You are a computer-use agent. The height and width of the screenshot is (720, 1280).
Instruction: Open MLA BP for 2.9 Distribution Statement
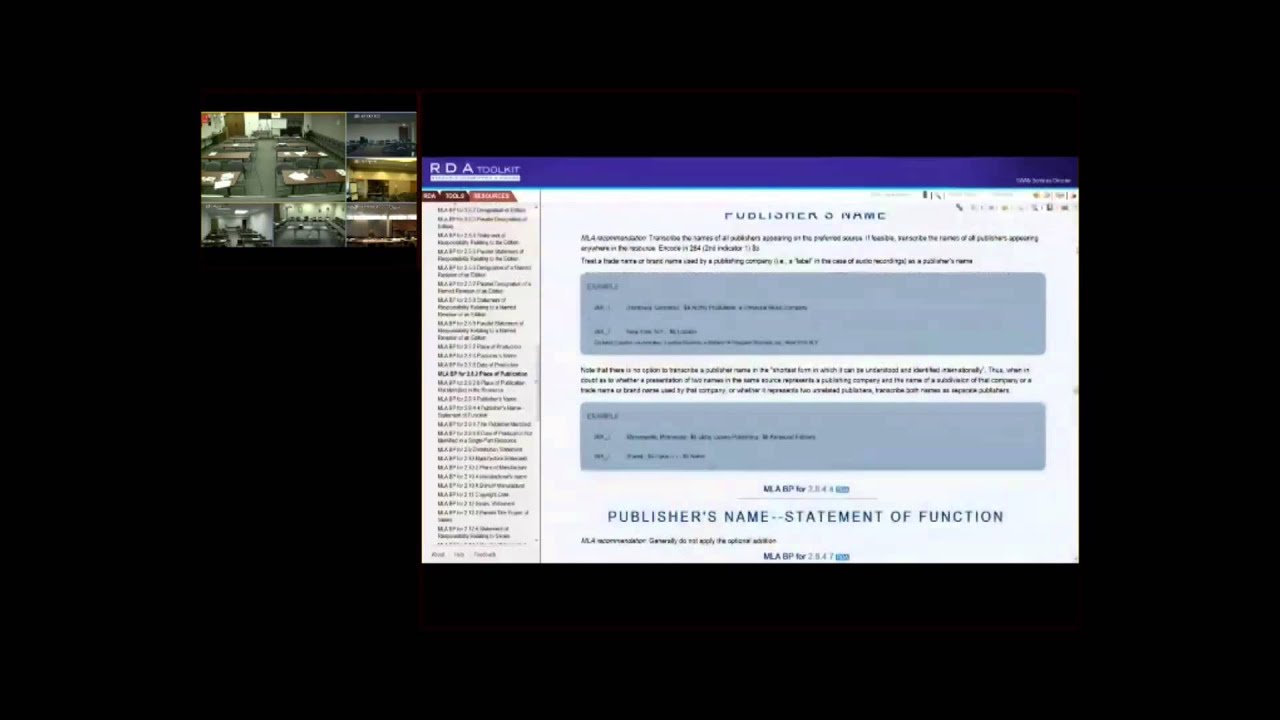tap(480, 450)
